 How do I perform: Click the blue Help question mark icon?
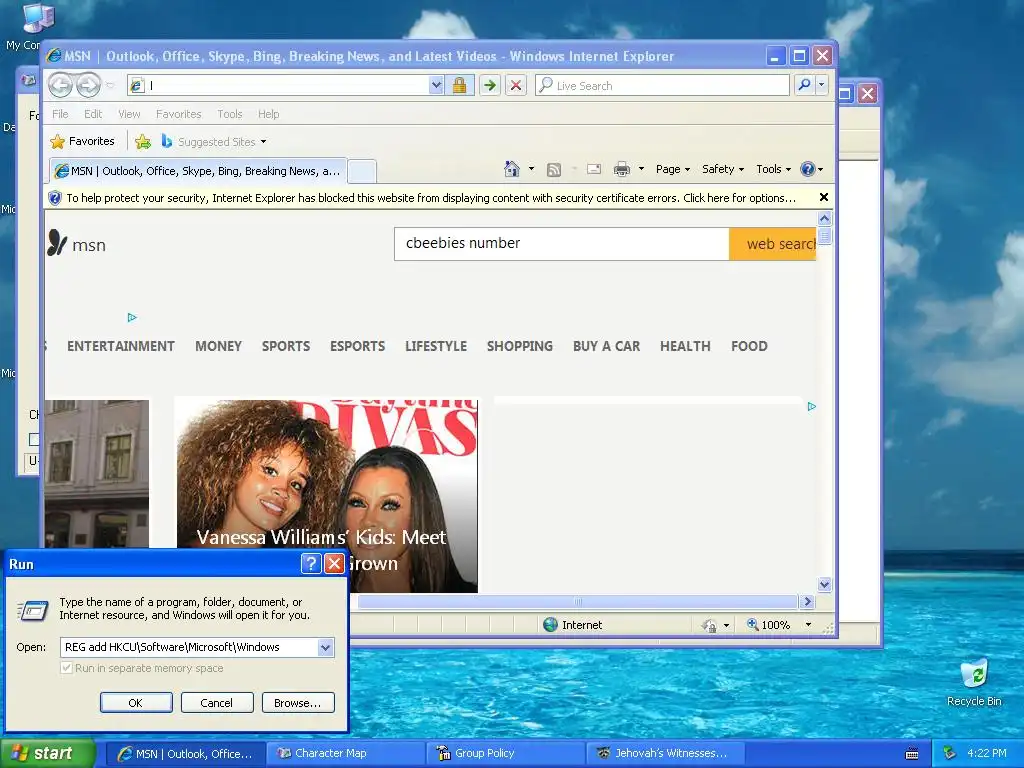point(808,169)
